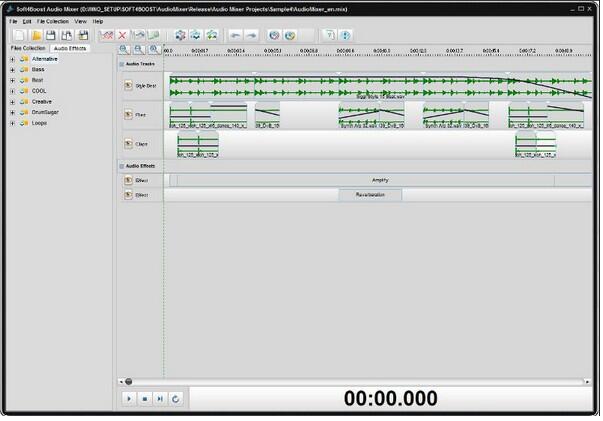Start playback with the play button
603x421 pixels.
coord(129,399)
